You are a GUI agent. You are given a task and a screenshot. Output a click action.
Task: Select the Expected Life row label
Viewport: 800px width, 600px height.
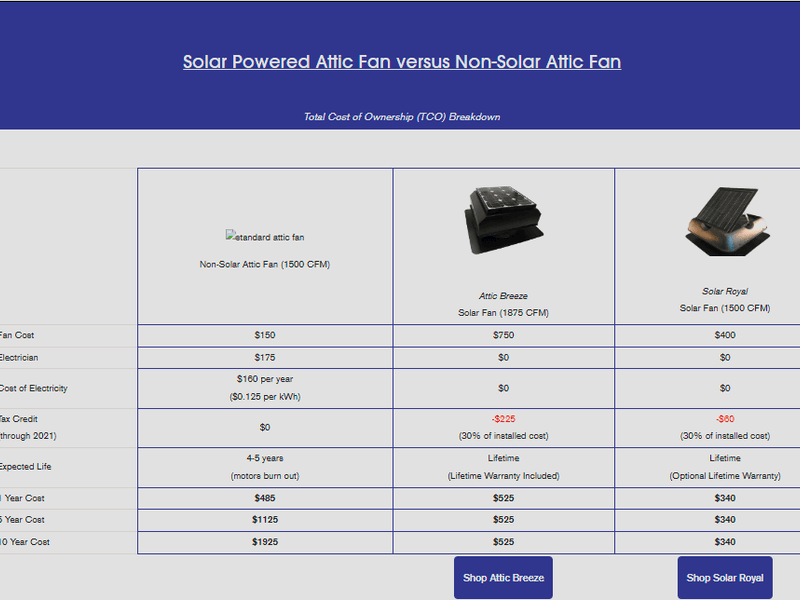[27, 466]
